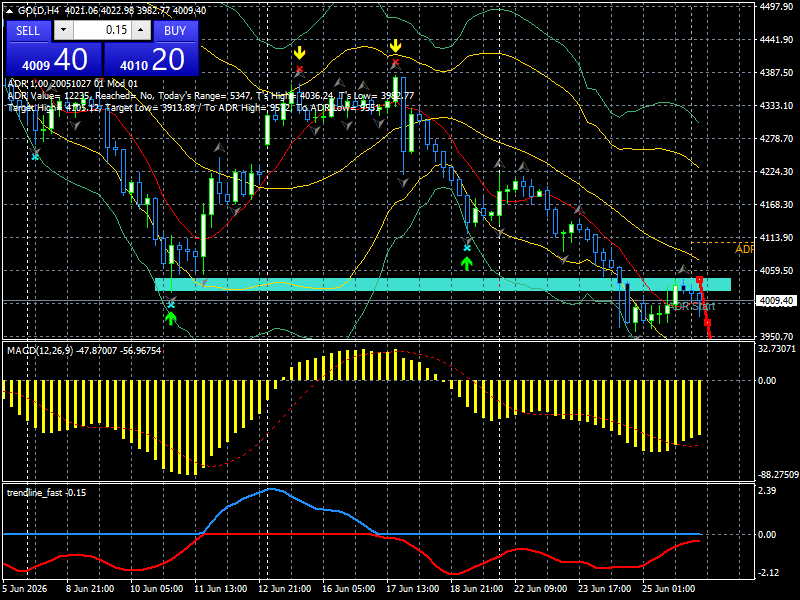Click the BUY button
Image resolution: width=800 pixels, height=600 pixels.
(x=174, y=31)
